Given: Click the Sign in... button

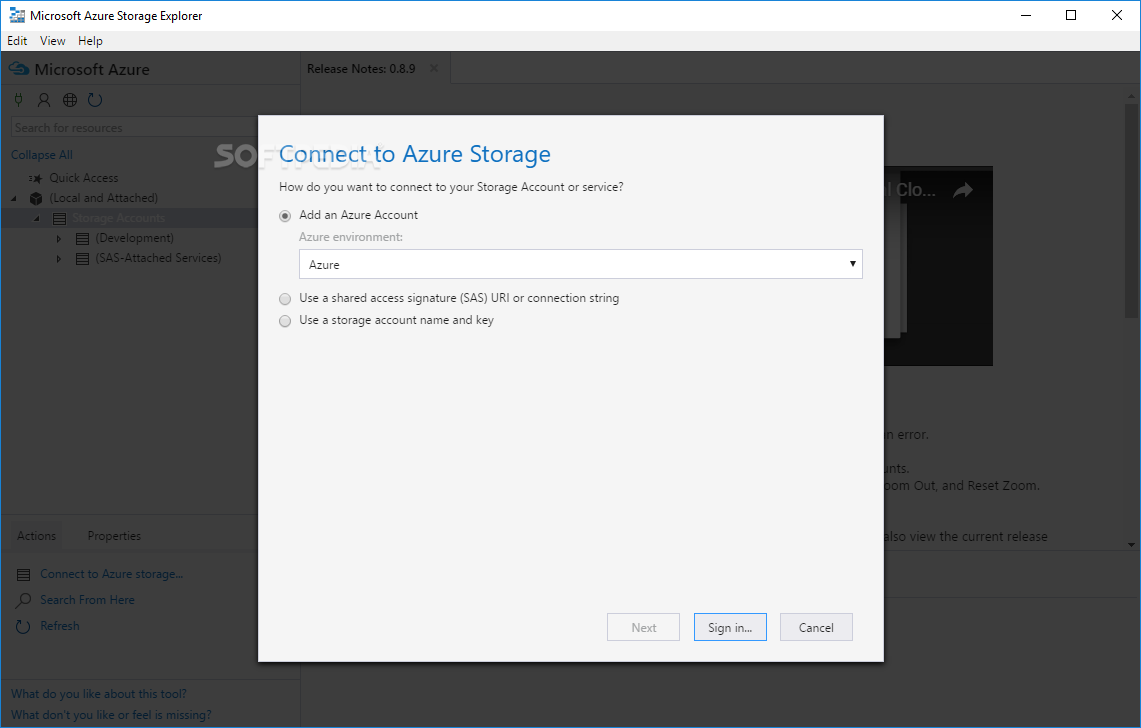Looking at the screenshot, I should tap(730, 628).
